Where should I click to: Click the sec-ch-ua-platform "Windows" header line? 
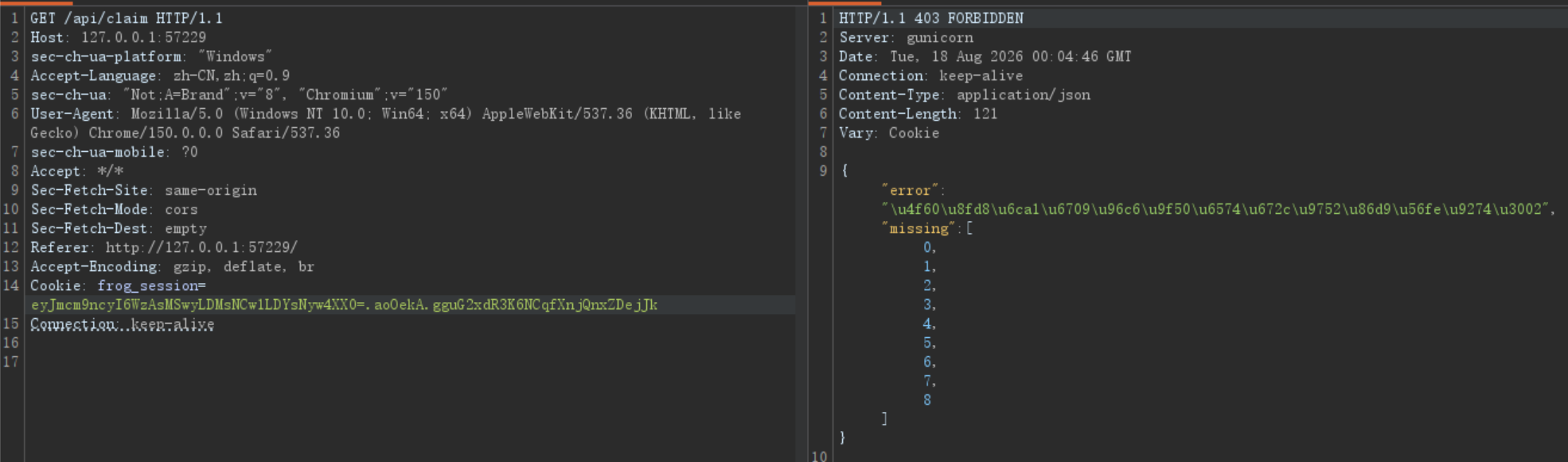click(x=151, y=56)
